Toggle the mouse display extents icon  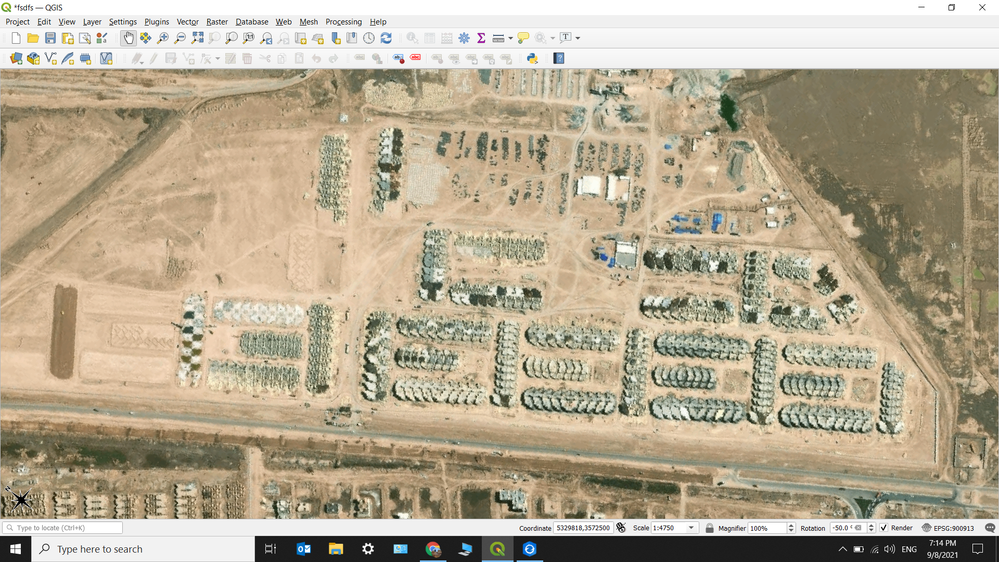pyautogui.click(x=621, y=528)
